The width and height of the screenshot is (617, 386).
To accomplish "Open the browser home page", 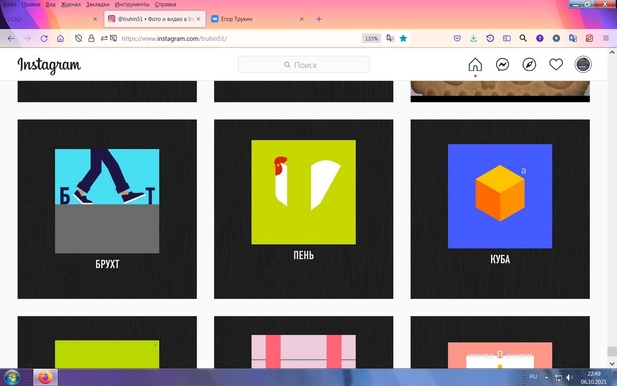I will (60, 39).
